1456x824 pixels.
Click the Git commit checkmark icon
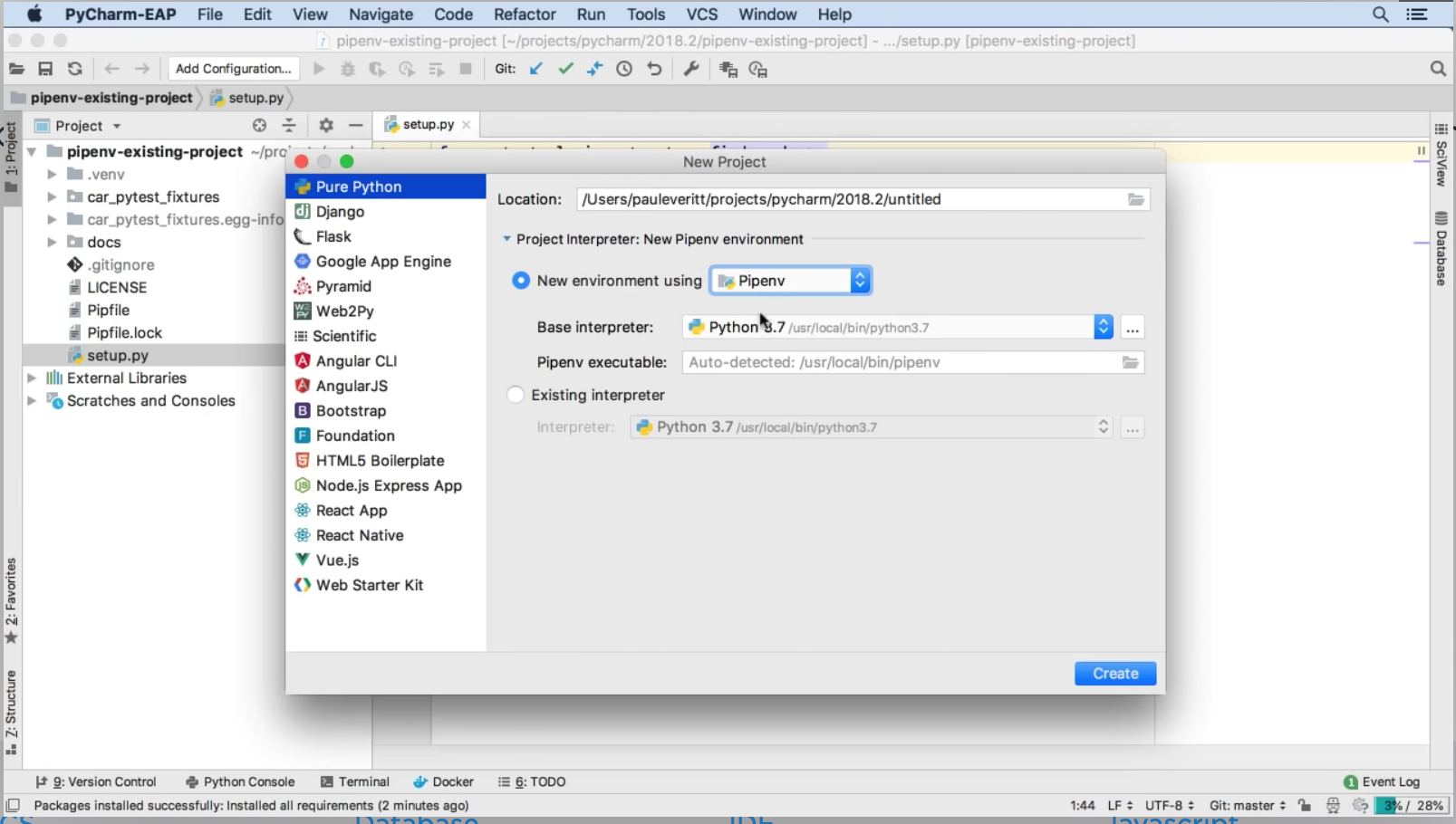(x=565, y=69)
